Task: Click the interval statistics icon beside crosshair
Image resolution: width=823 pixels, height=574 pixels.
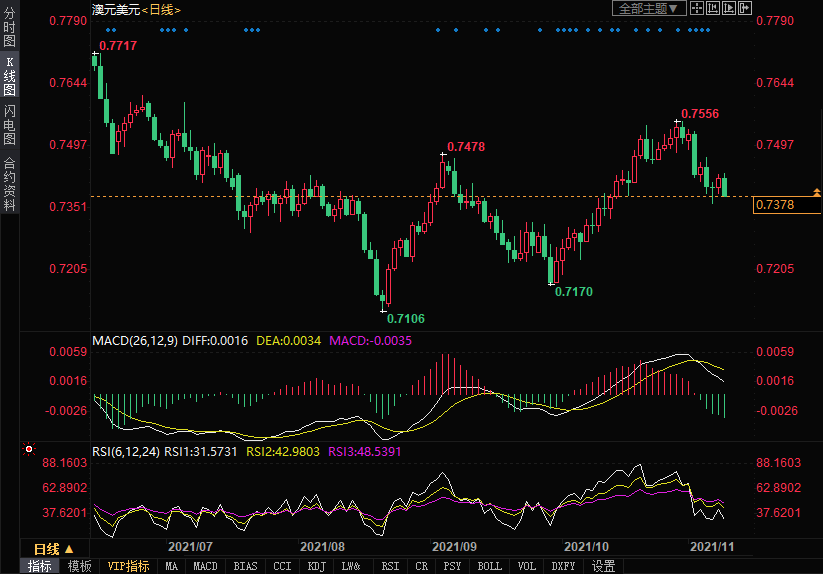Action: pos(712,8)
